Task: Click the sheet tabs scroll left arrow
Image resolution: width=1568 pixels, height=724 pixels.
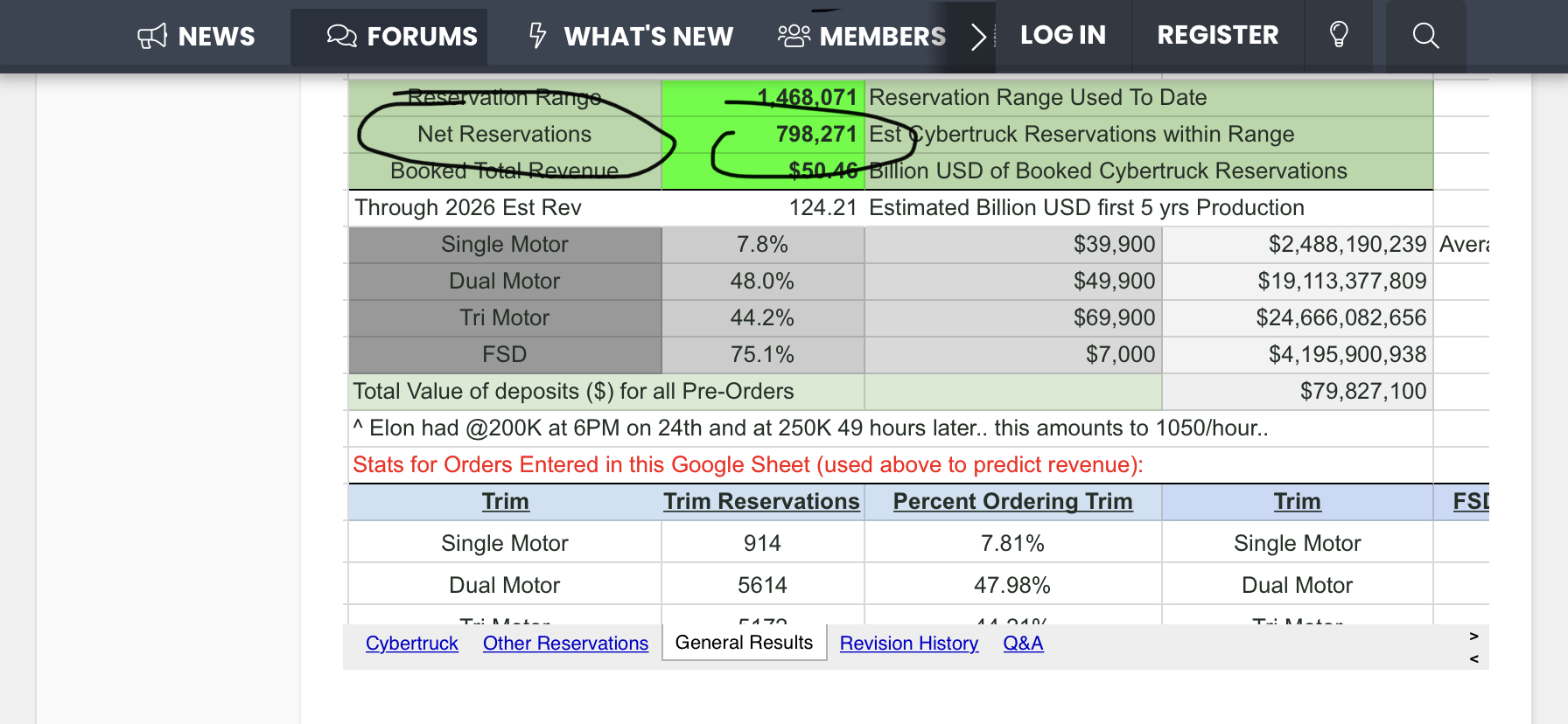Action: 1473,658
